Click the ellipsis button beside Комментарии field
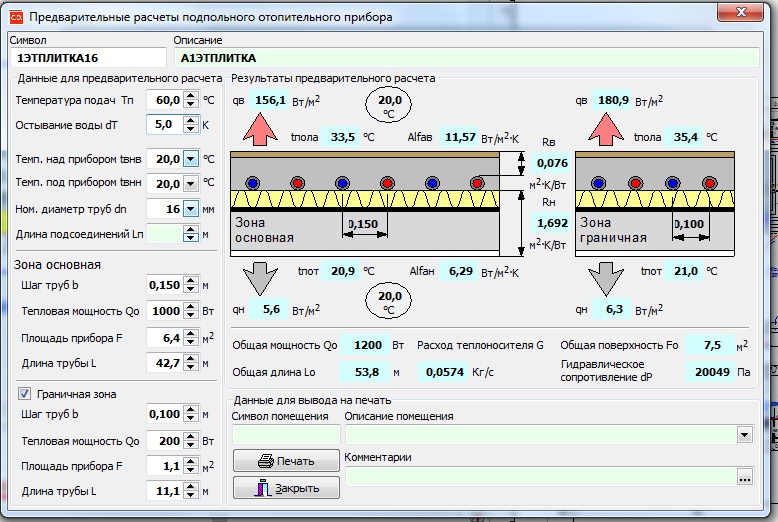 tap(743, 478)
